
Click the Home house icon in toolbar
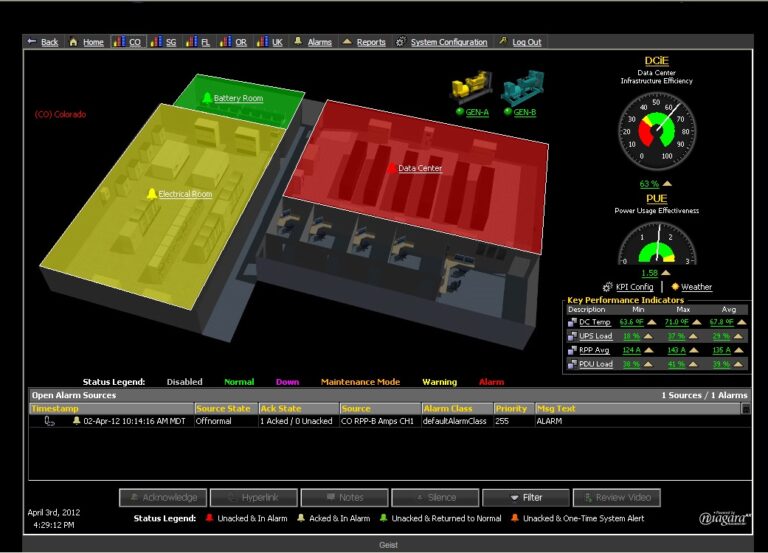click(74, 42)
